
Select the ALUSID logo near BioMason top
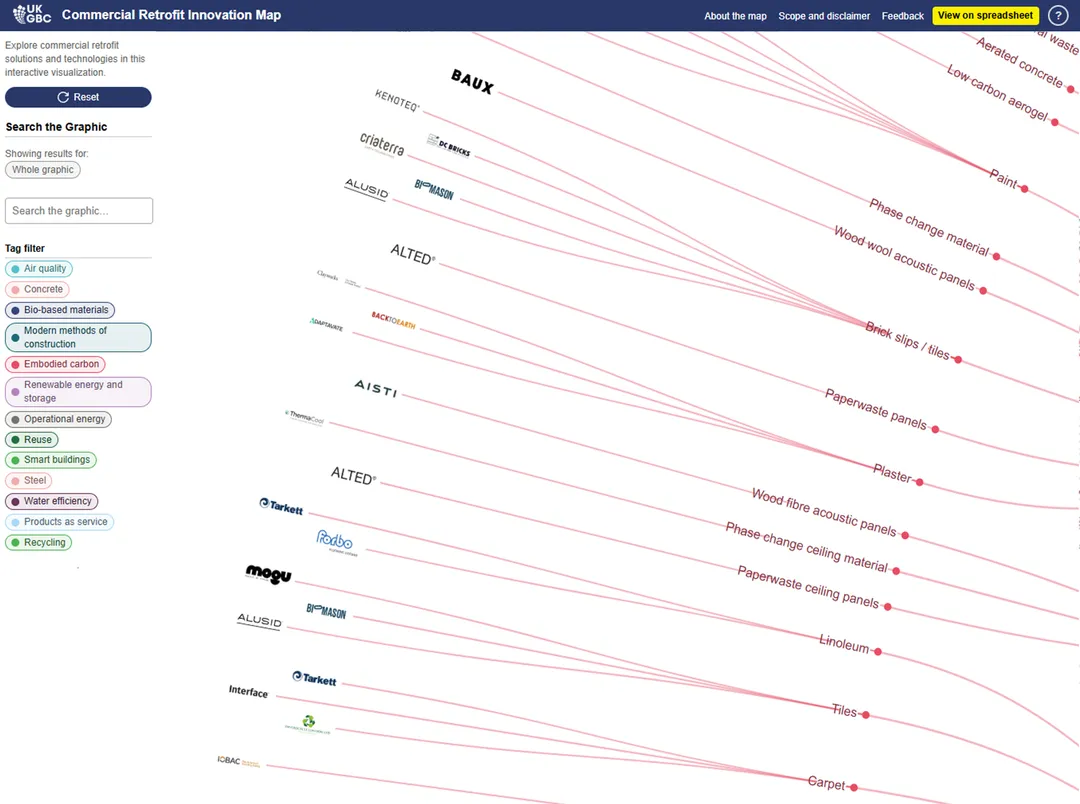click(366, 189)
